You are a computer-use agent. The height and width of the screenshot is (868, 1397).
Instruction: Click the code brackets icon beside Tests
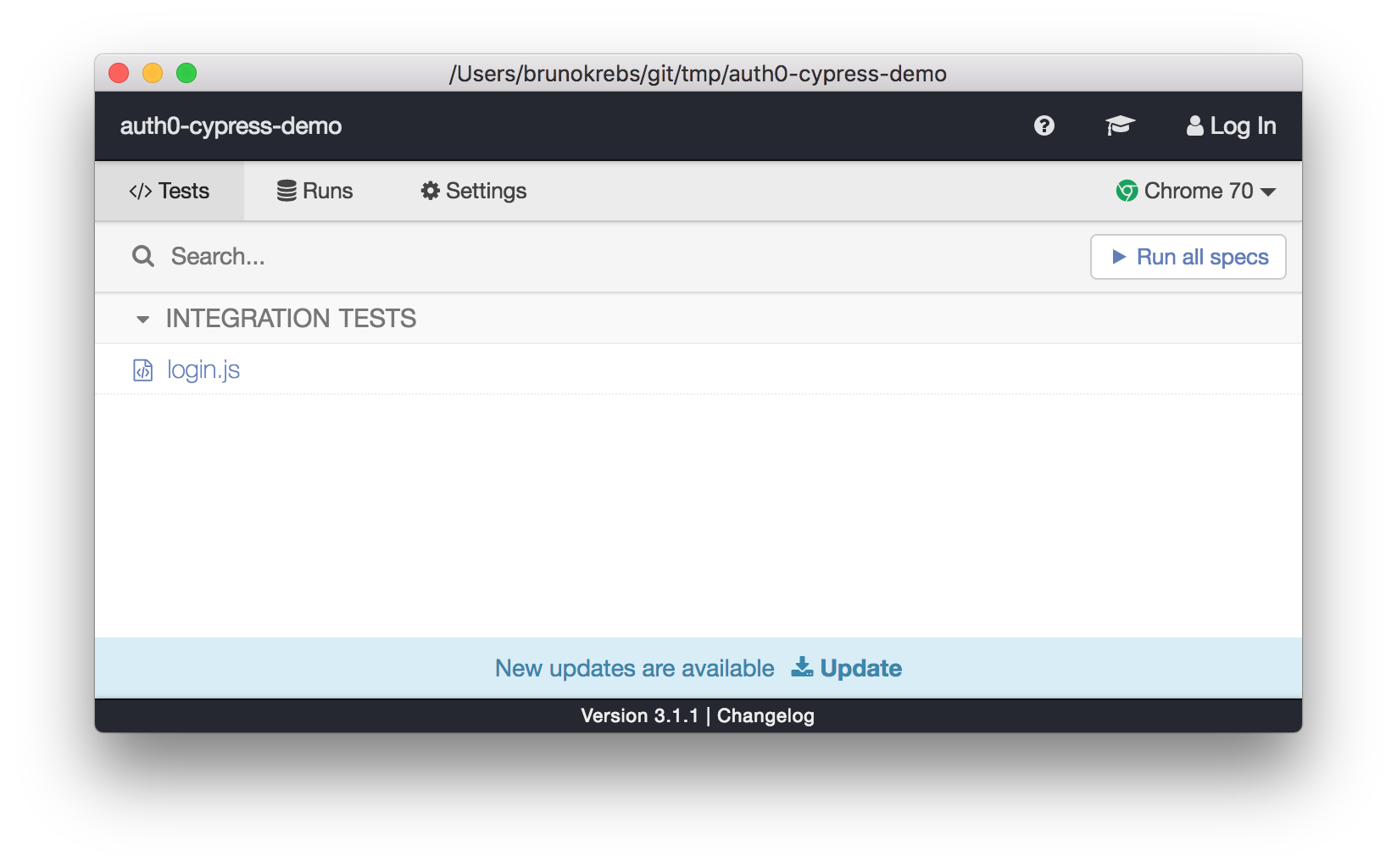(x=141, y=191)
